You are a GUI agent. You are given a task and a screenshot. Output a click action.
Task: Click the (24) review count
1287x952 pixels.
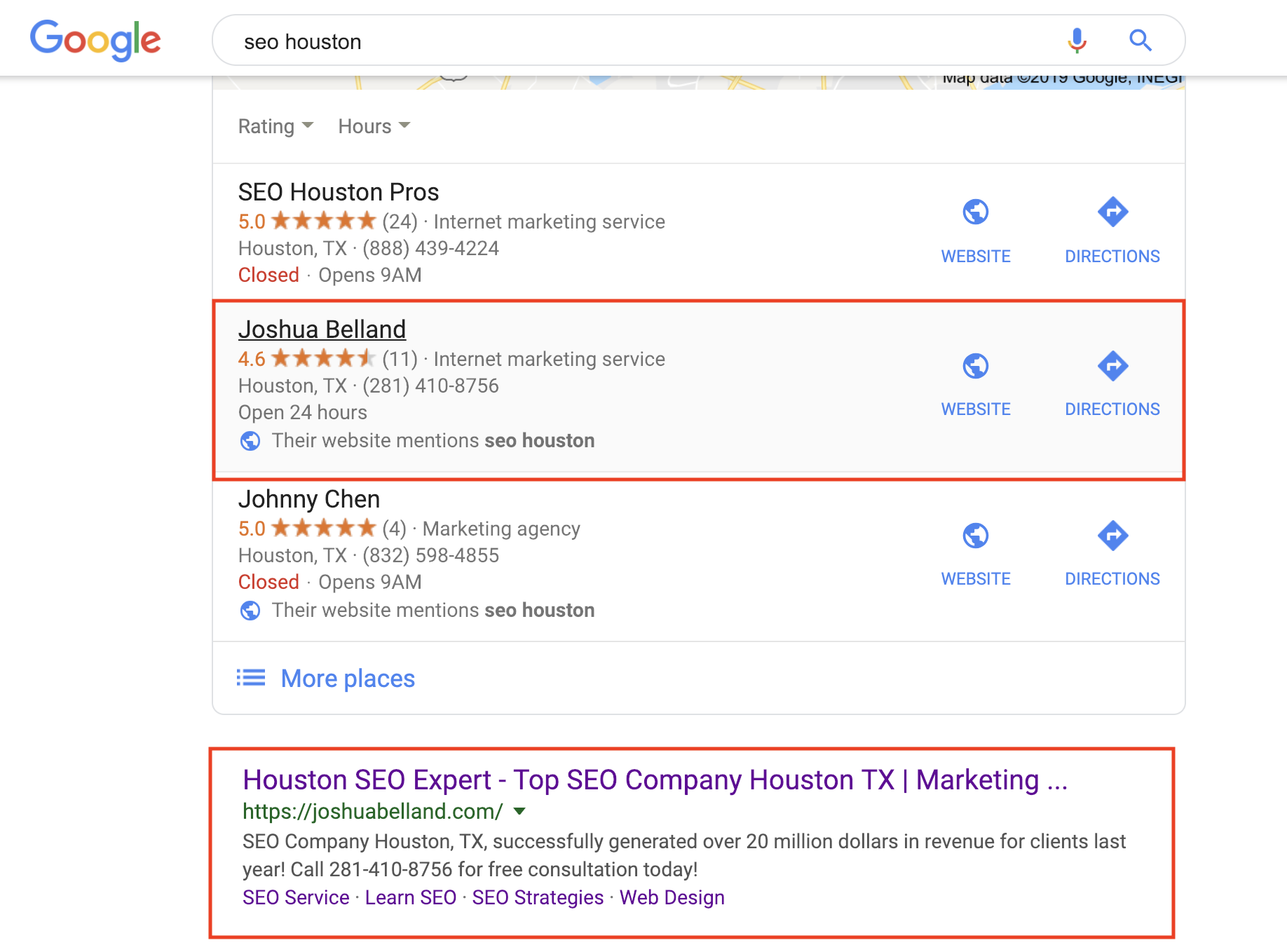tap(400, 222)
